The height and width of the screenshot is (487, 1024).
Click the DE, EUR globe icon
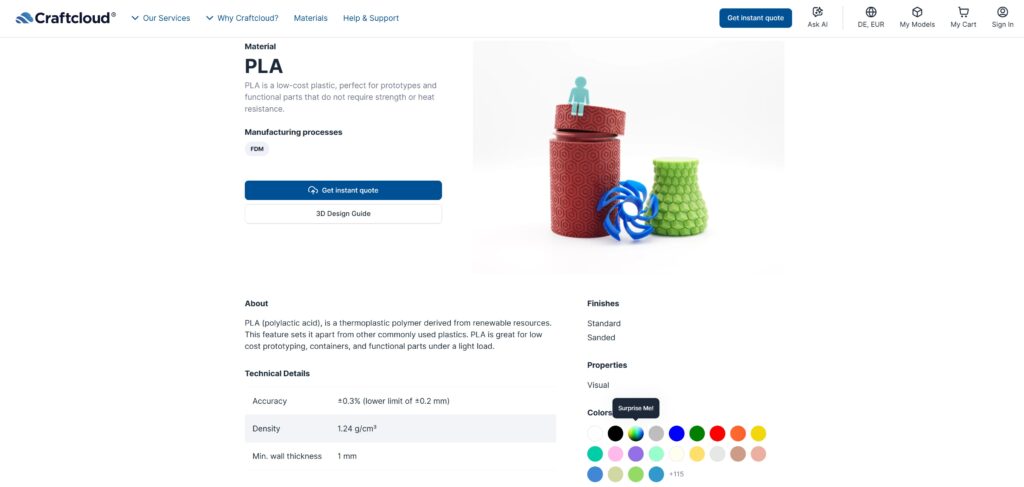tap(871, 12)
